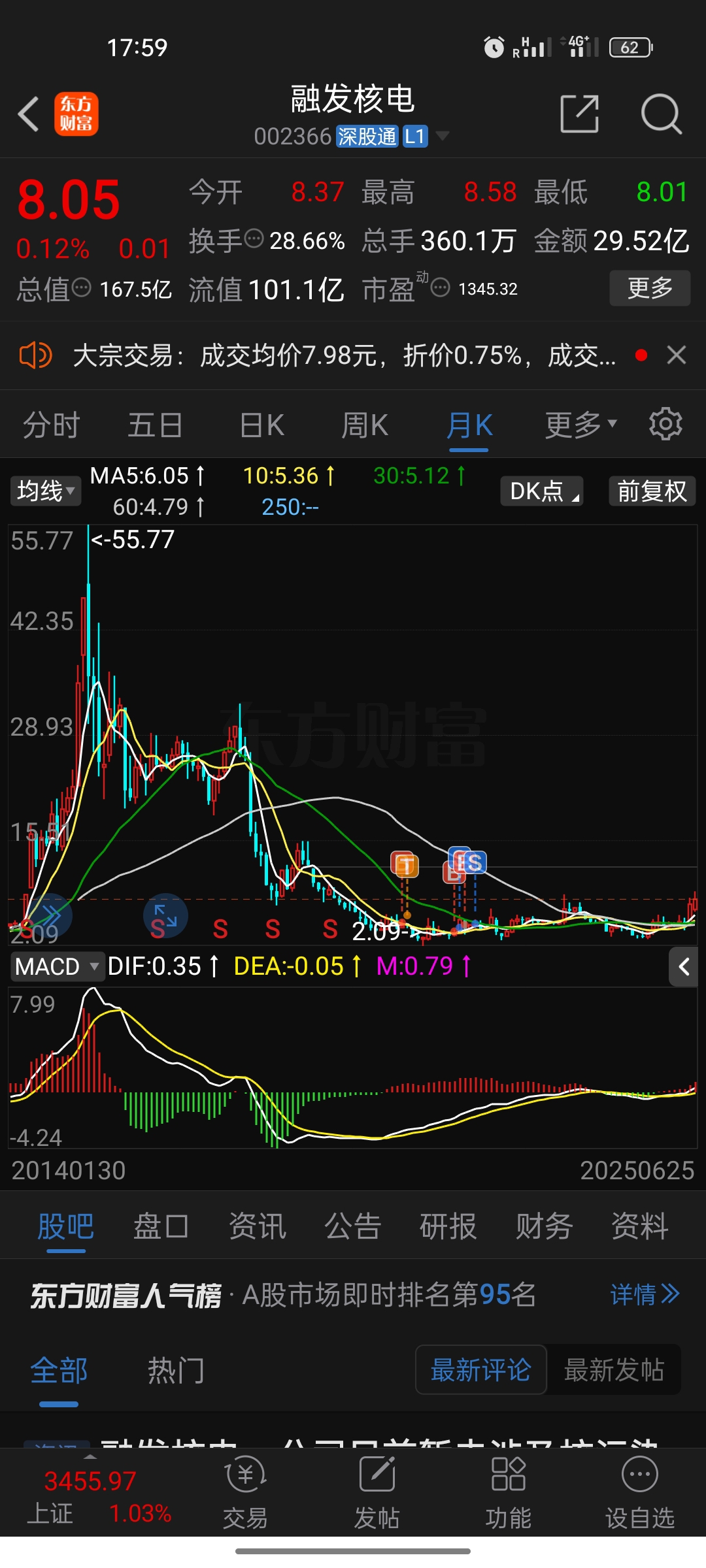Viewport: 706px width, 1568px height.
Task: Tap the main K-line candlestick chart
Action: [x=353, y=734]
